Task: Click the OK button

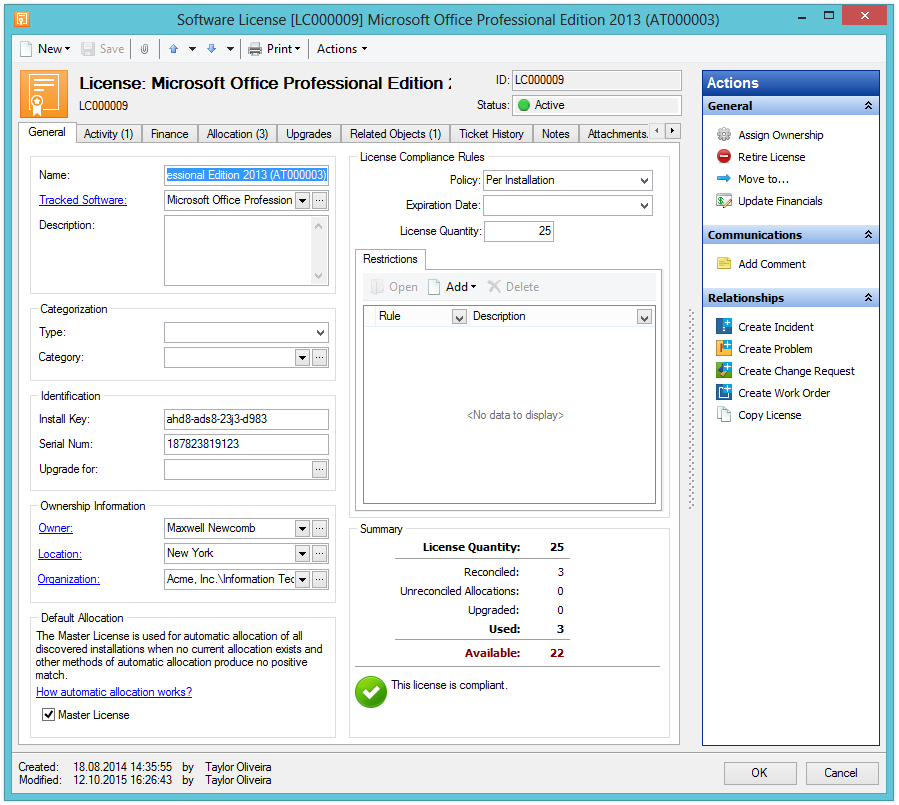Action: click(760, 773)
